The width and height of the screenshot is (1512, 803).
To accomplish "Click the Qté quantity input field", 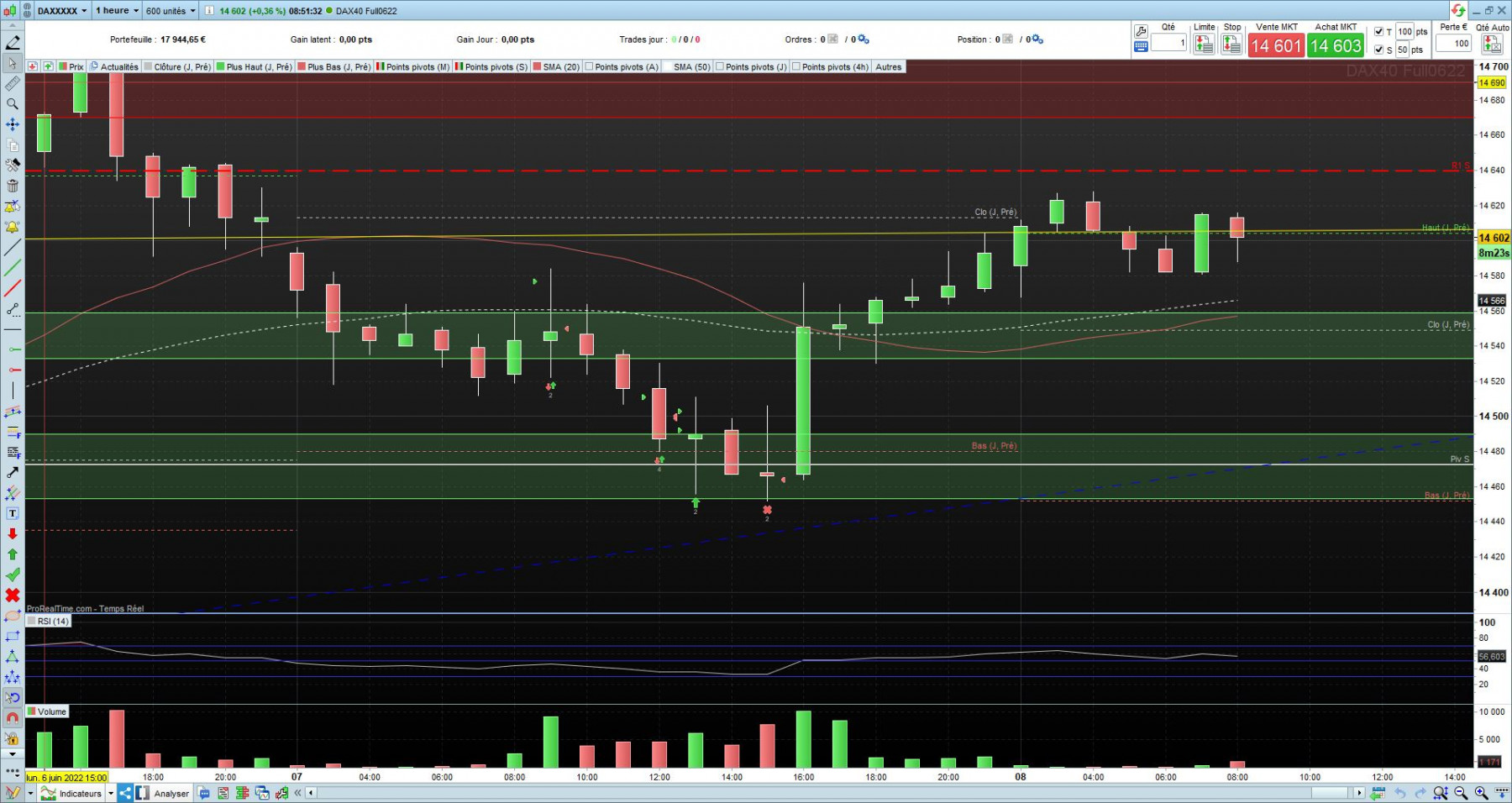I will [x=1169, y=43].
